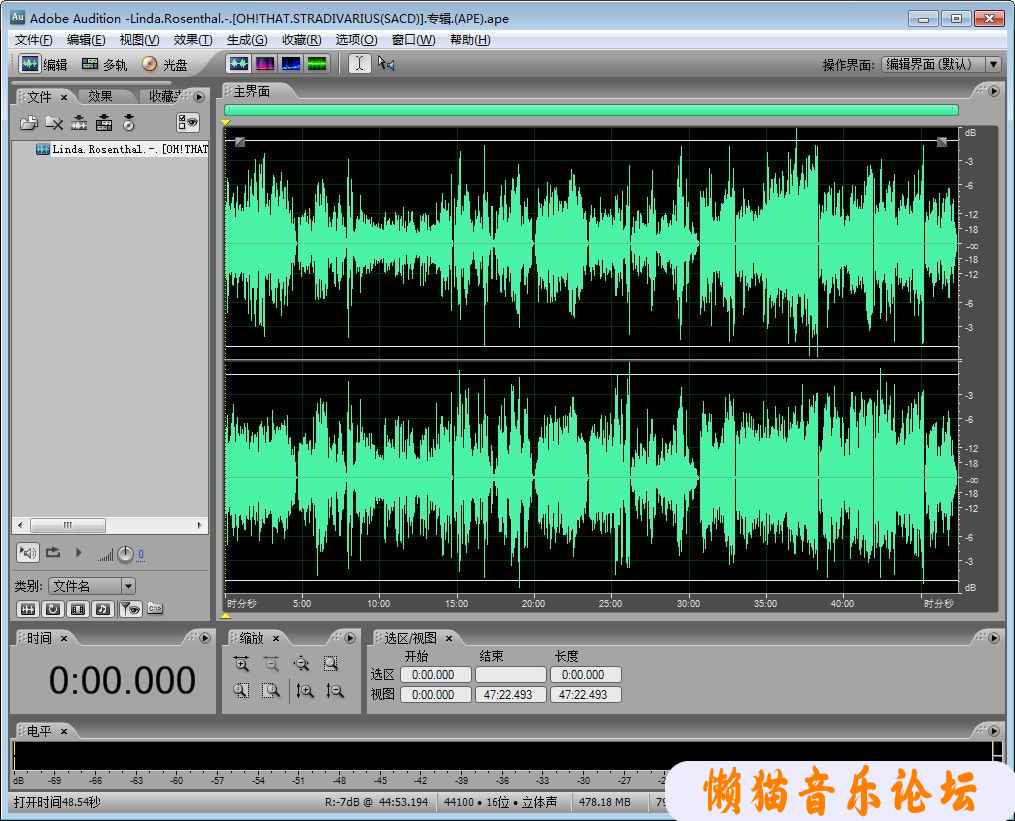Insert file into multitrack session icon
The height and width of the screenshot is (821, 1015).
pos(104,122)
